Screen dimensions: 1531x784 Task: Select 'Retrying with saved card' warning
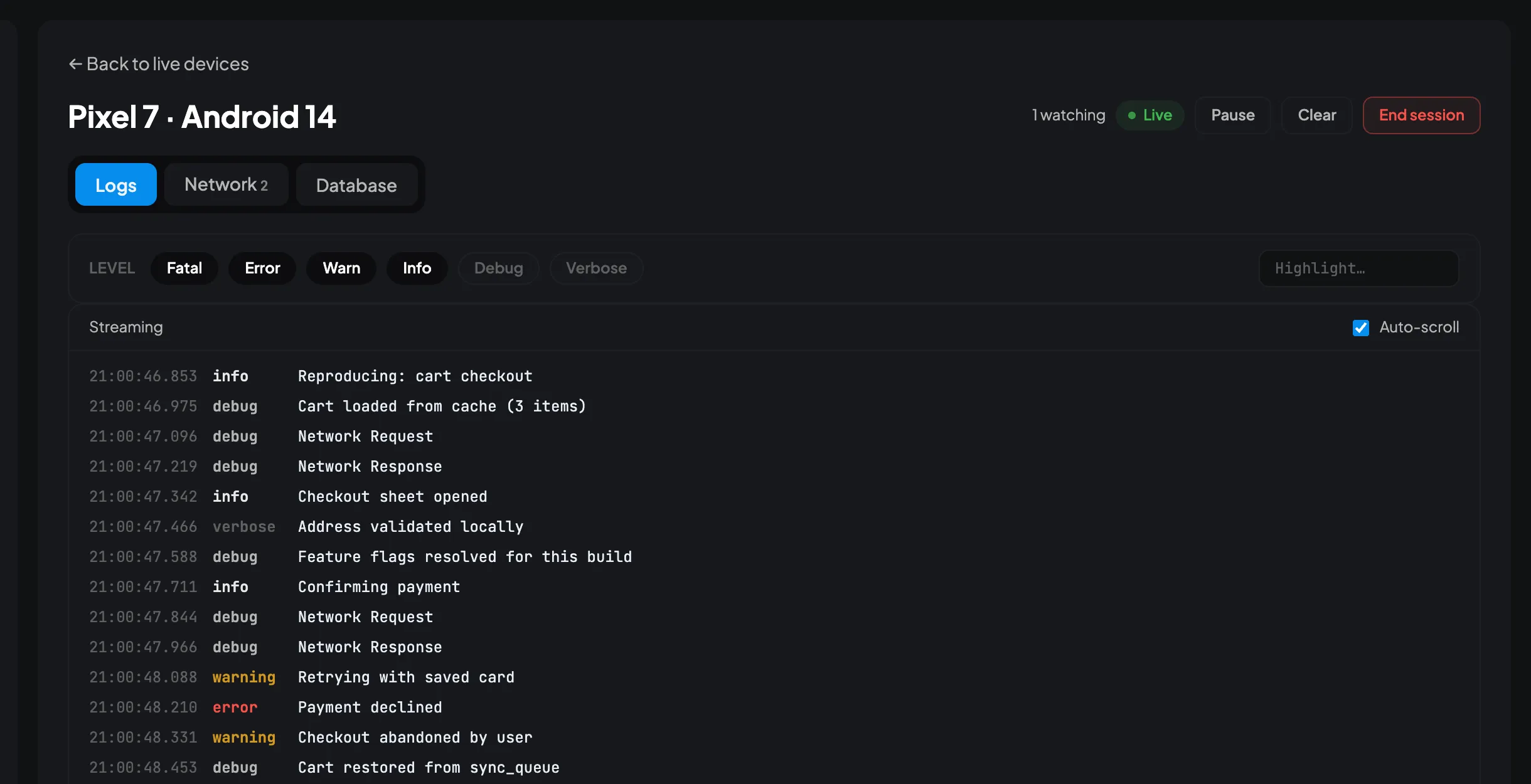(774, 677)
